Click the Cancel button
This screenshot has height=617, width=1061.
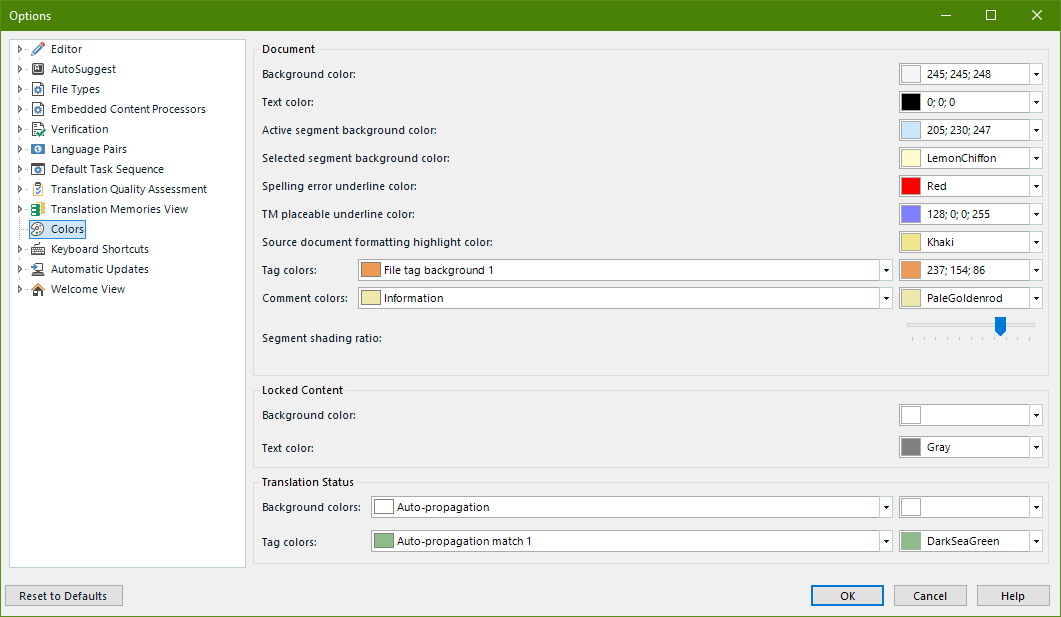coord(930,596)
